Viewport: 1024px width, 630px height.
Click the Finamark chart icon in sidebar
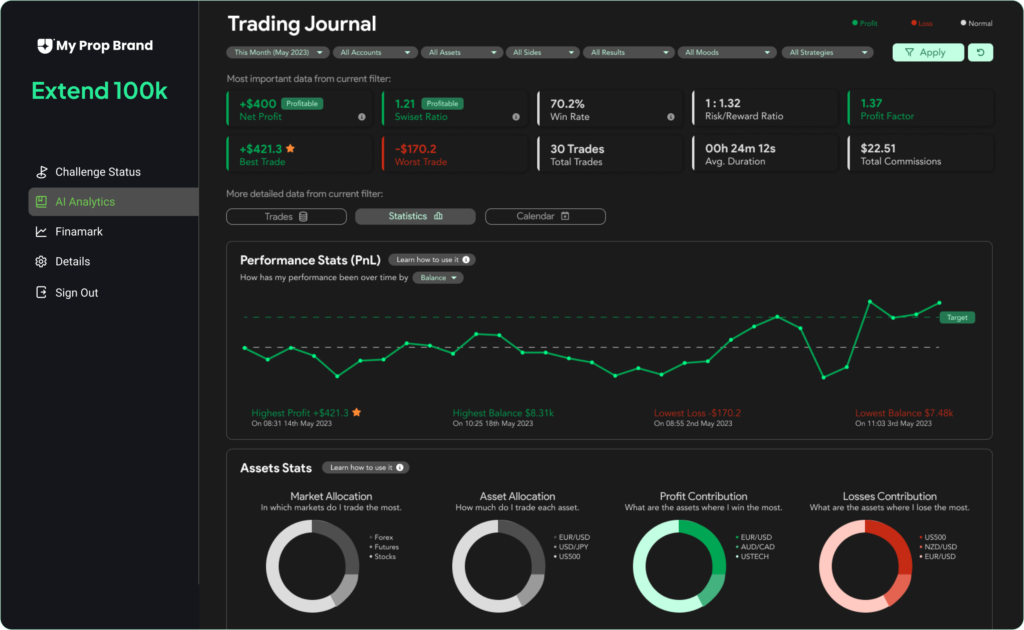pyautogui.click(x=41, y=232)
